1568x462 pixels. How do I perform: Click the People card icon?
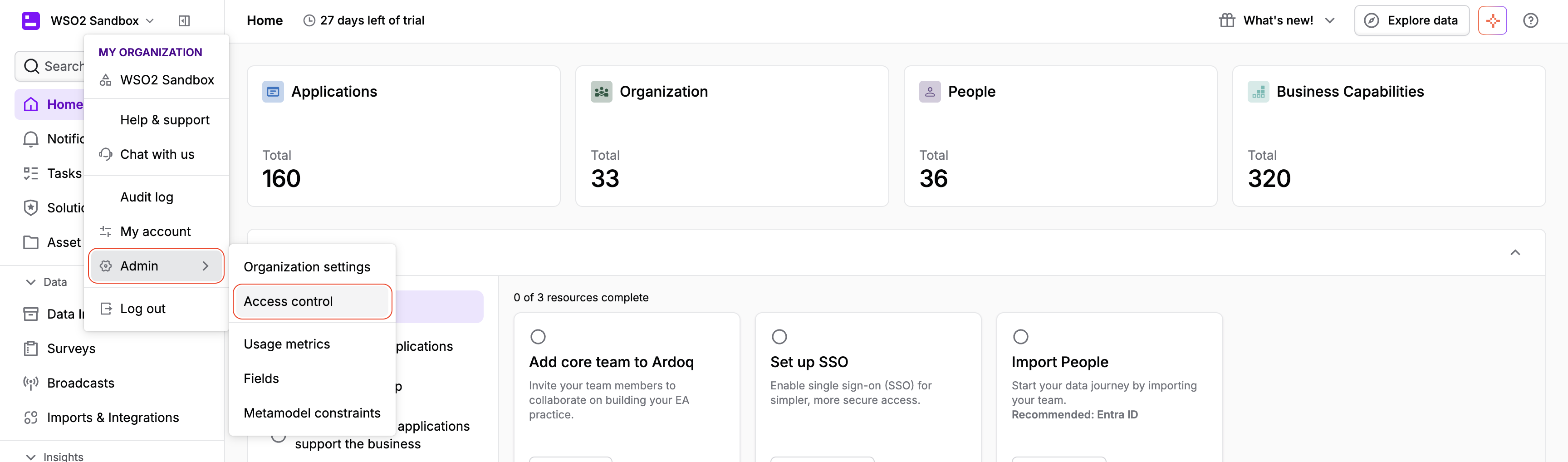click(930, 92)
